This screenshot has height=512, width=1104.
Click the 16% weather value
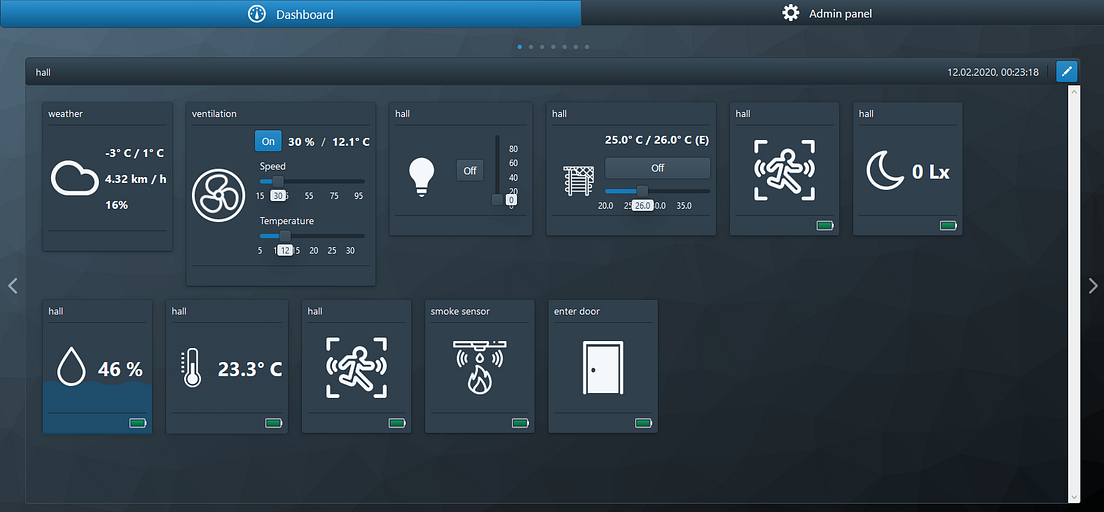click(x=116, y=205)
